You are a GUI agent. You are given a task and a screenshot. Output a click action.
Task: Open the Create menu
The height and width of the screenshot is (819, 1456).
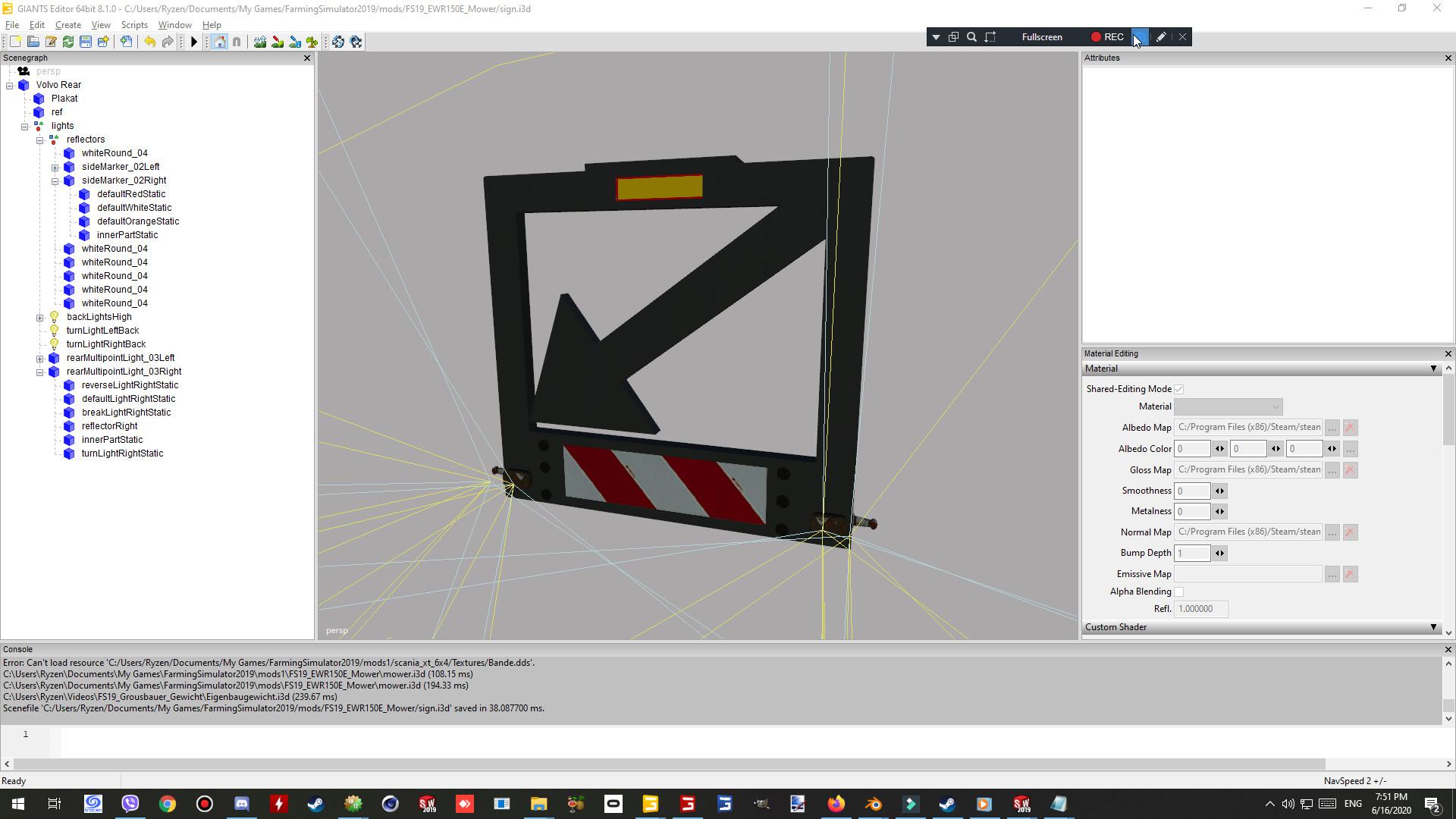click(x=67, y=25)
